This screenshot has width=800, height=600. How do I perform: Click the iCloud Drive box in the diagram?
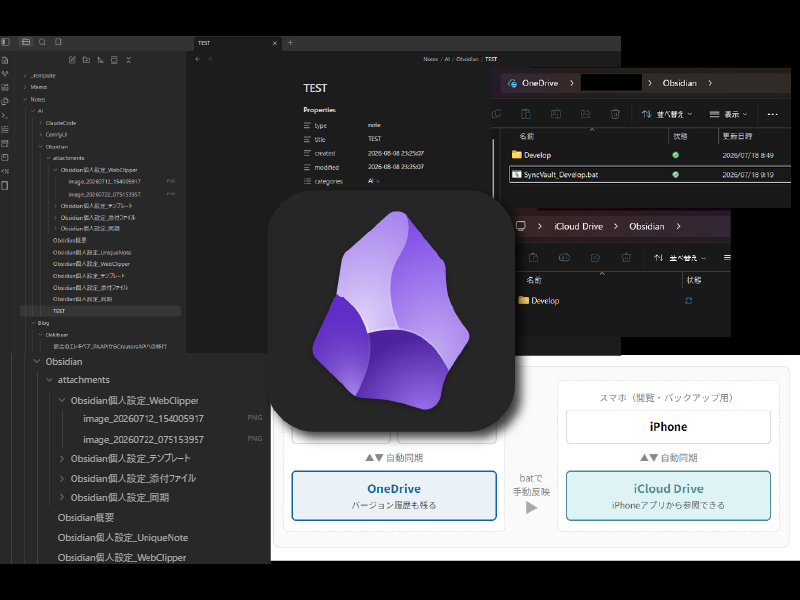tap(668, 495)
